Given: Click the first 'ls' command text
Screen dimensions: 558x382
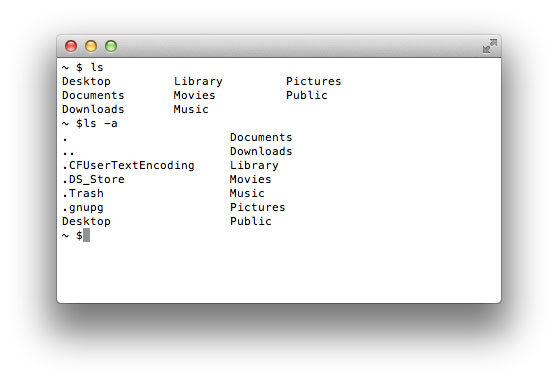Looking at the screenshot, I should [97, 67].
